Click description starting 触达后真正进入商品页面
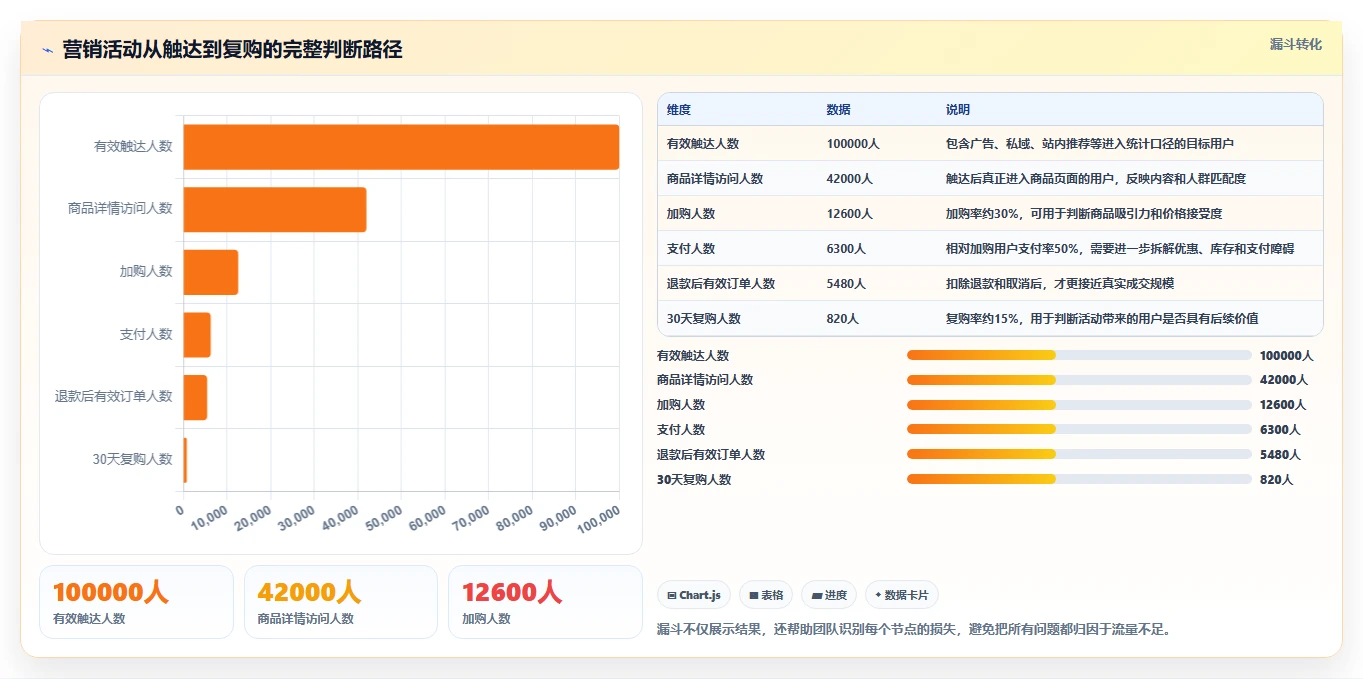 (1096, 179)
